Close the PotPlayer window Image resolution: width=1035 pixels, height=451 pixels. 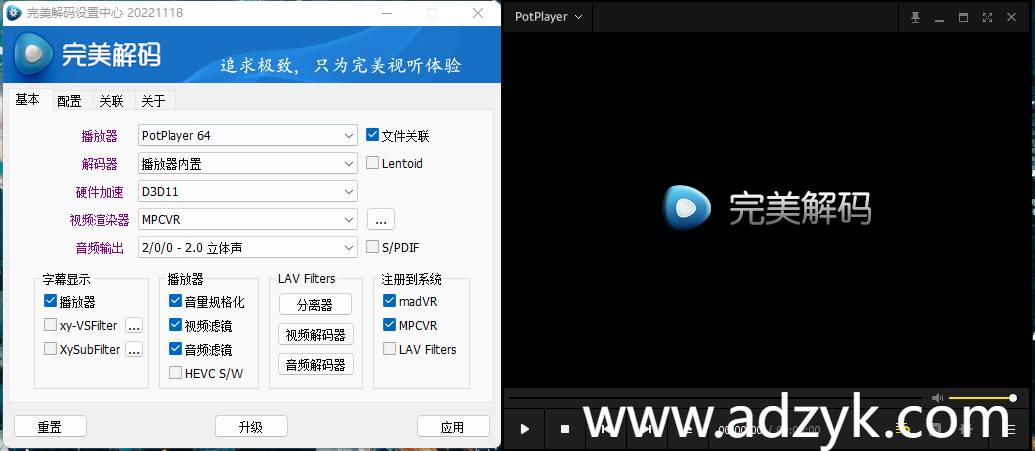pyautogui.click(x=1011, y=17)
